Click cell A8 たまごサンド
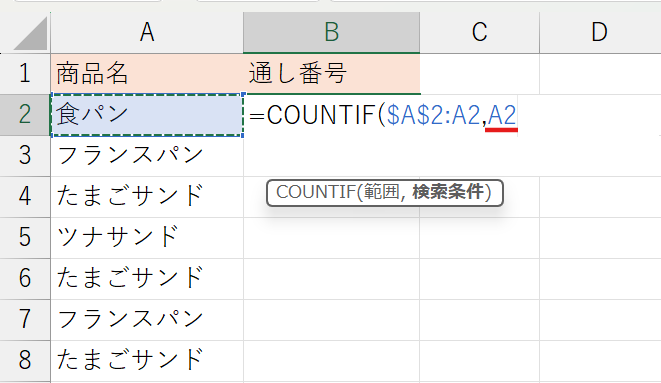Screen dimensions: 661x383 tap(147, 361)
